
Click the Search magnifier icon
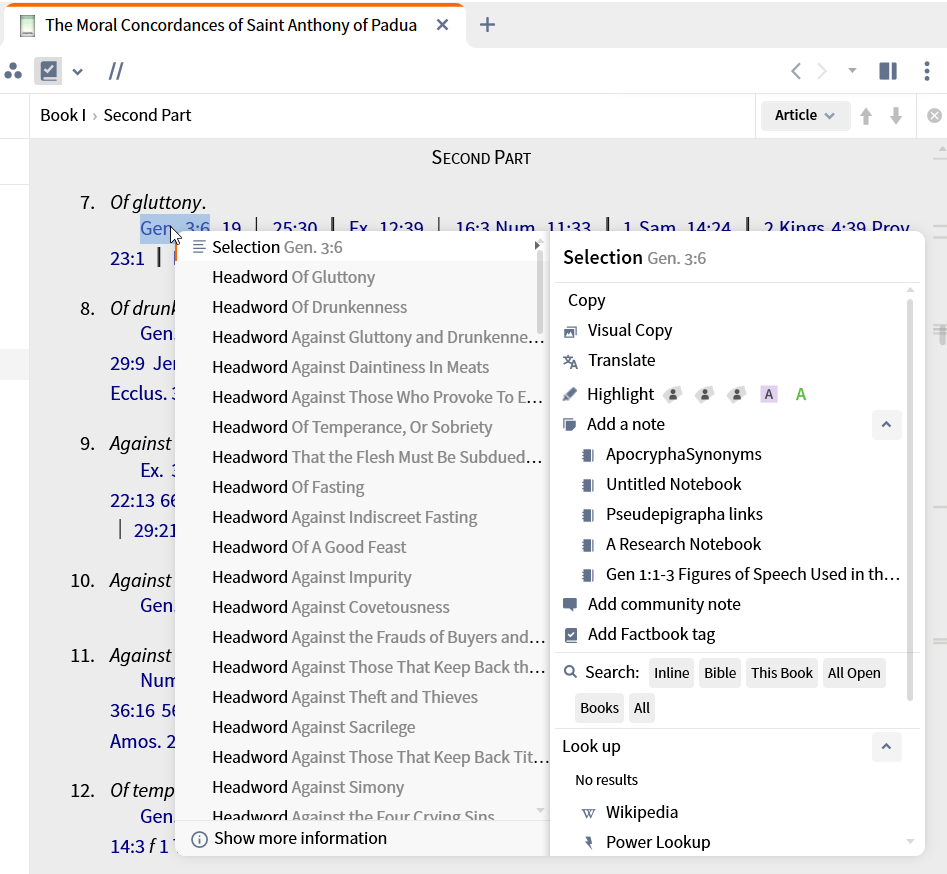click(570, 672)
